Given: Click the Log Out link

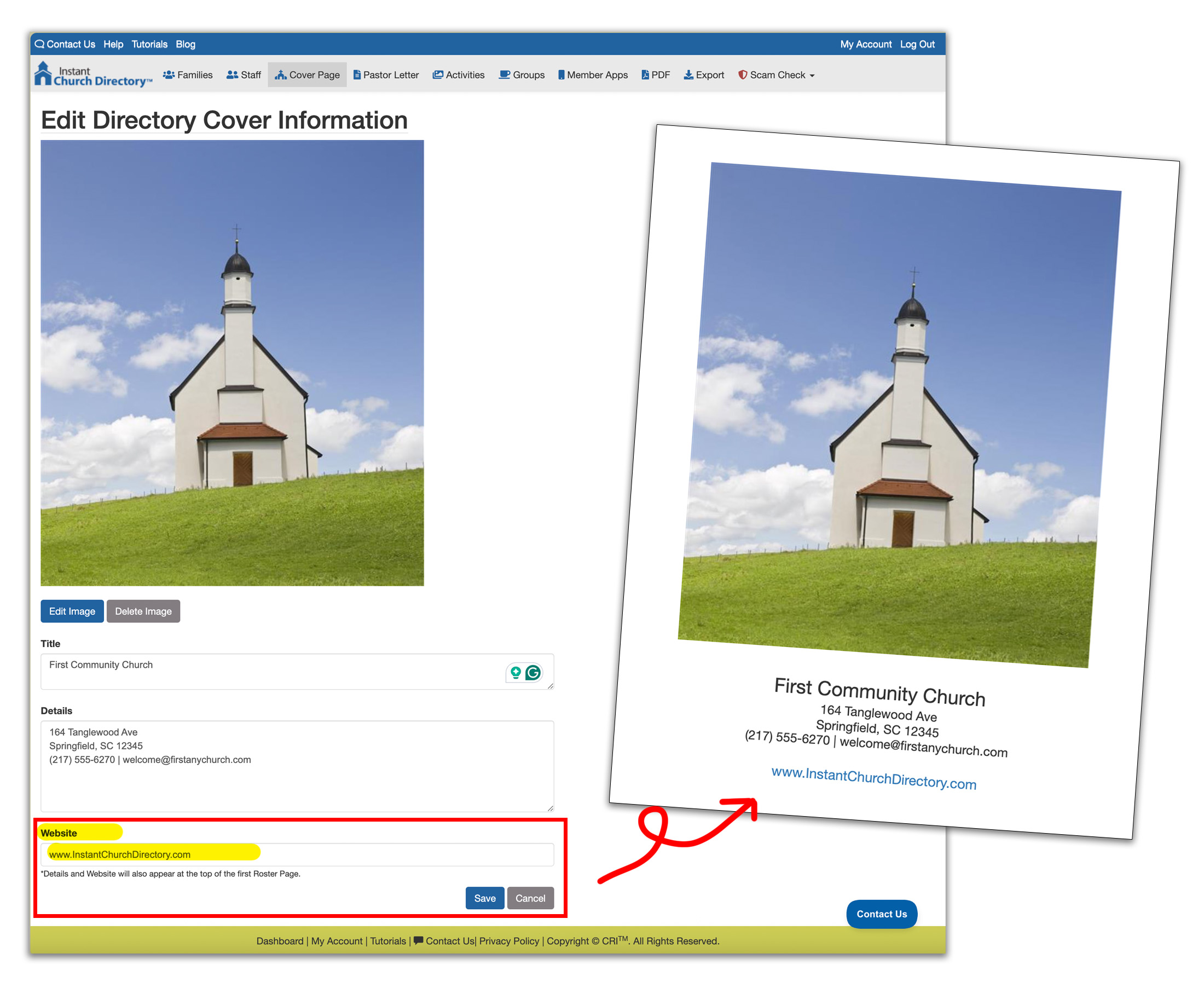Looking at the screenshot, I should point(917,44).
